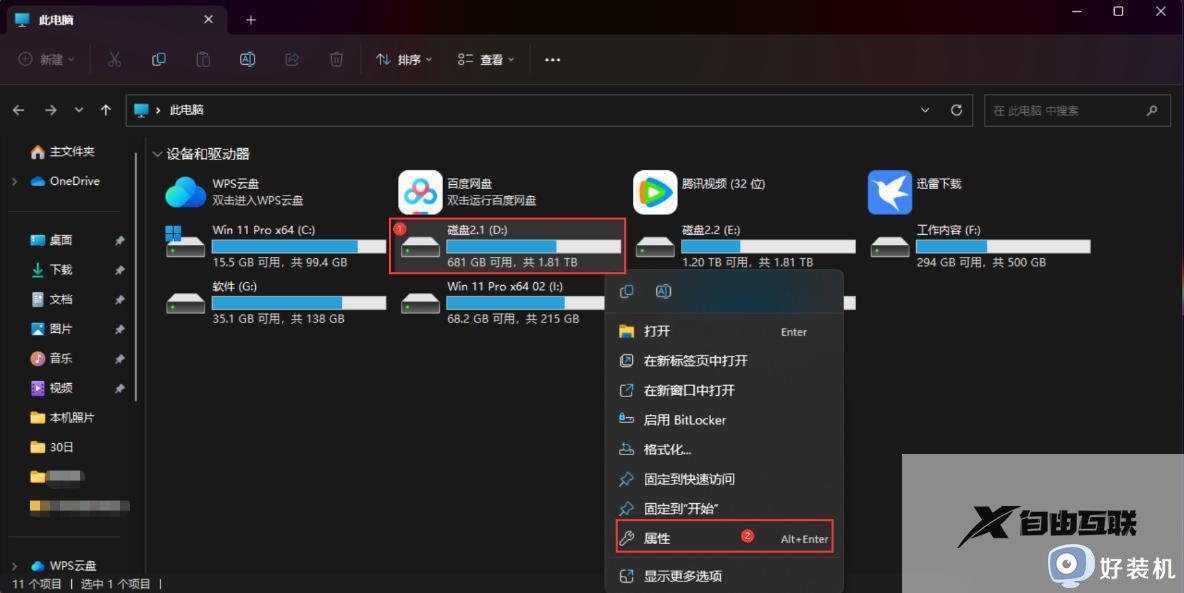Screen dimensions: 1184x593
Task: Open the 新建 dropdown menu
Action: coord(44,59)
